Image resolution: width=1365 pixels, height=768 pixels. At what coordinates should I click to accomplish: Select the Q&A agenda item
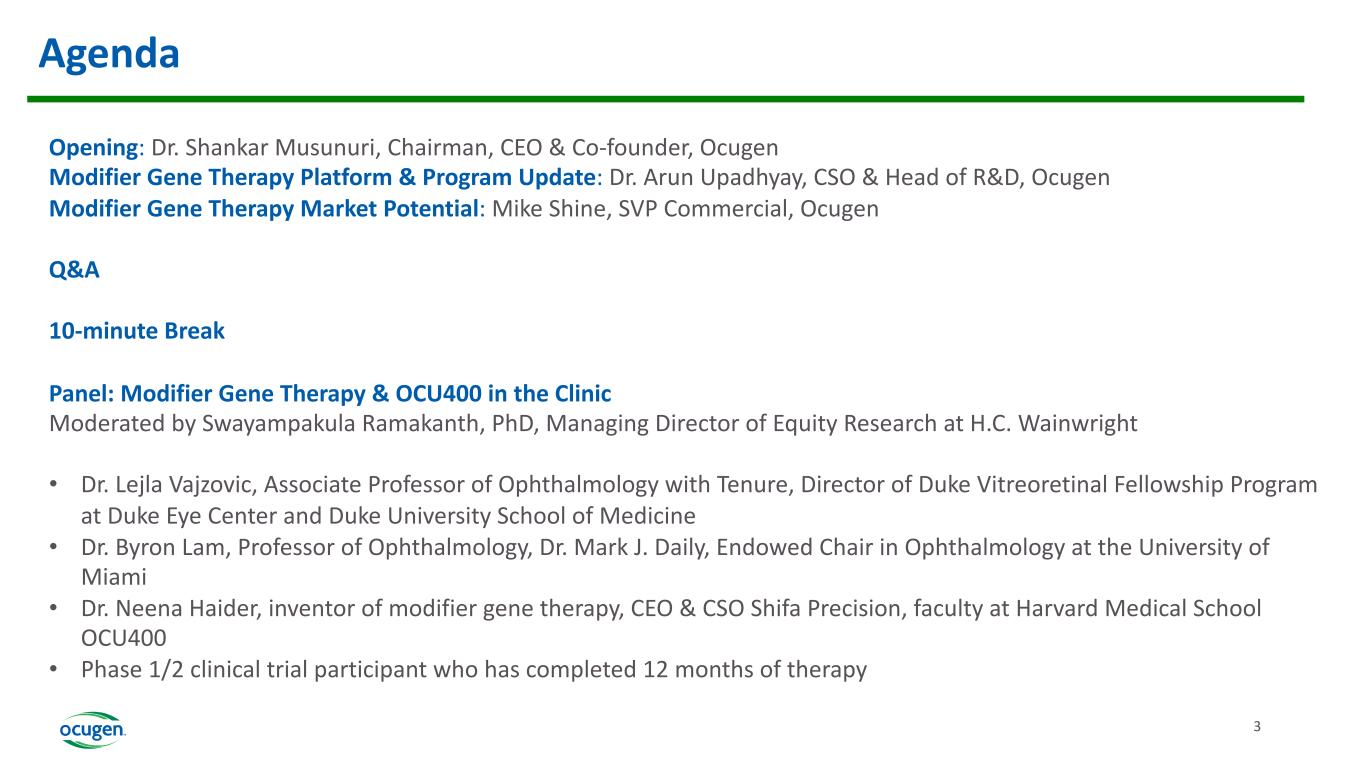click(74, 270)
